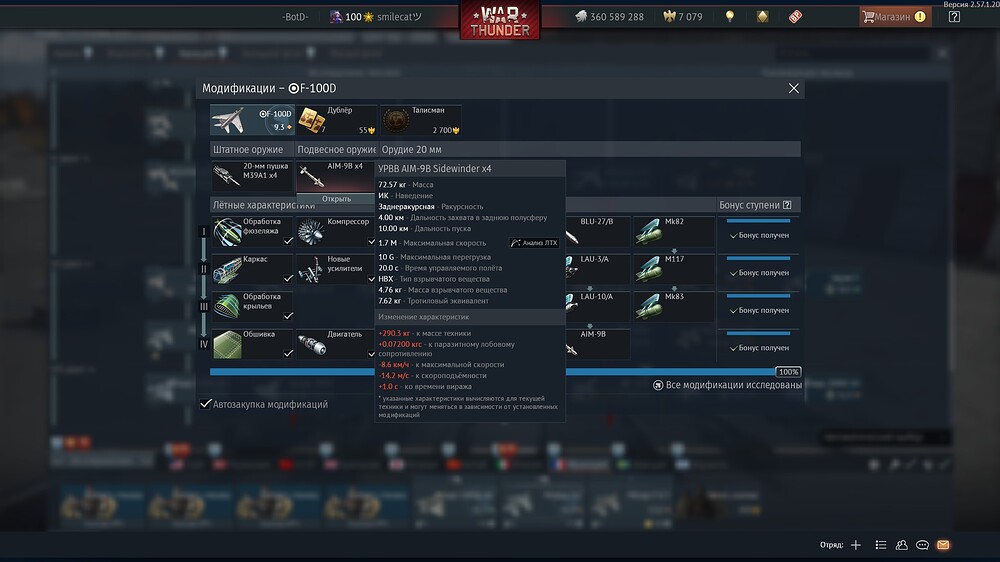
Task: Select the AIM-9B x4 secondary weapon
Action: (336, 175)
